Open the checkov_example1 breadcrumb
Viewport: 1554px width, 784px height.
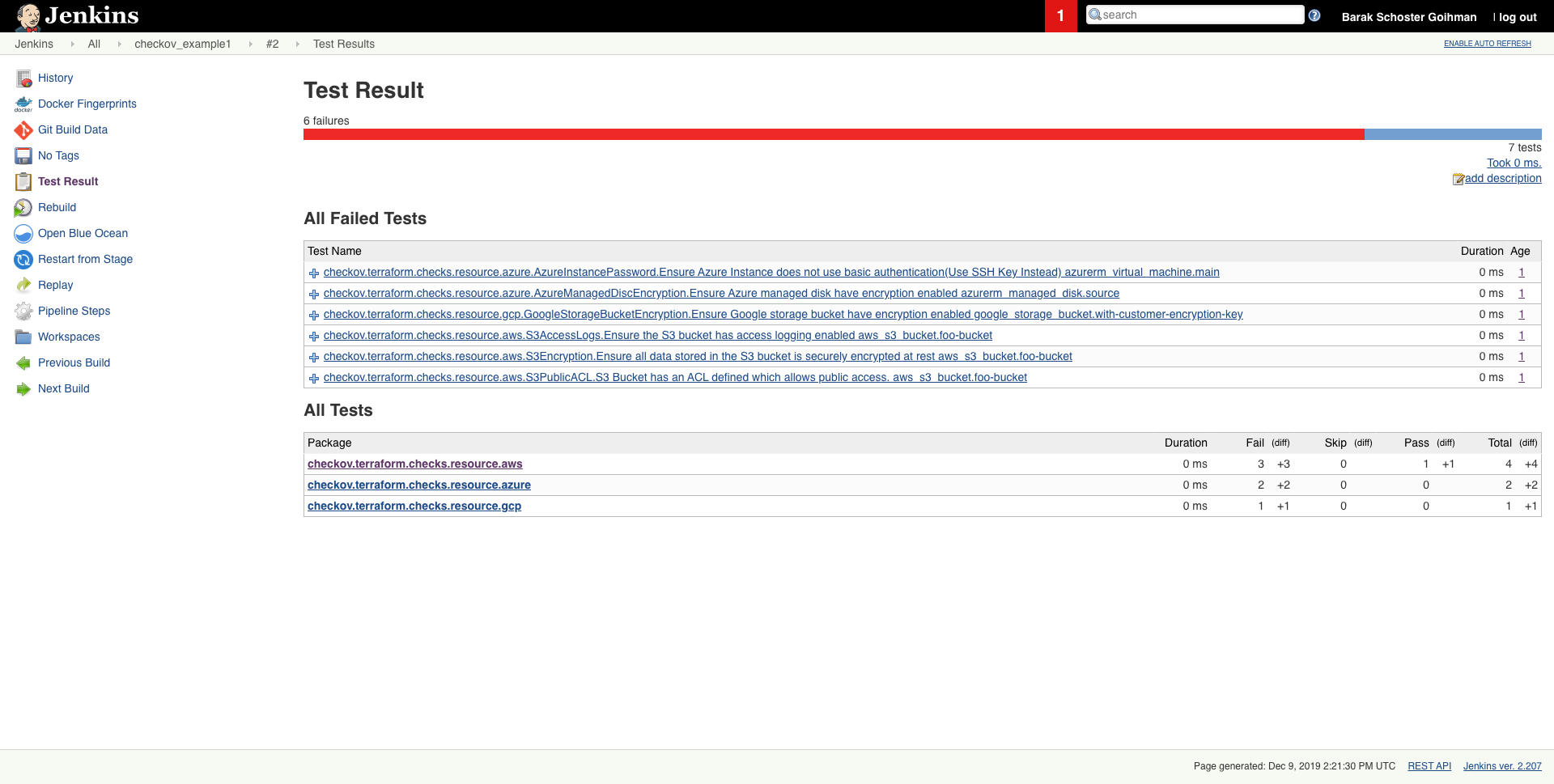coord(183,44)
